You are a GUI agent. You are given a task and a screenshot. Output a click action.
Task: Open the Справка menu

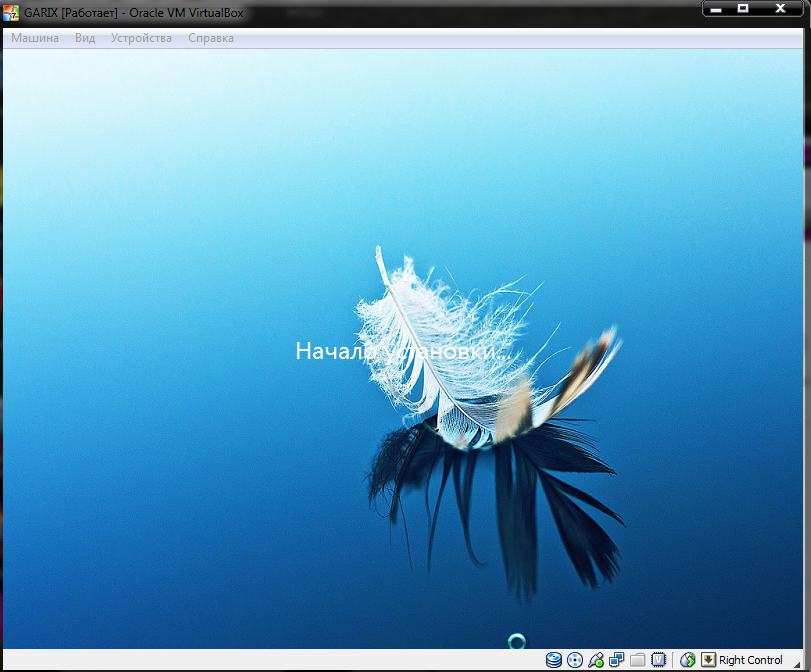tap(211, 38)
